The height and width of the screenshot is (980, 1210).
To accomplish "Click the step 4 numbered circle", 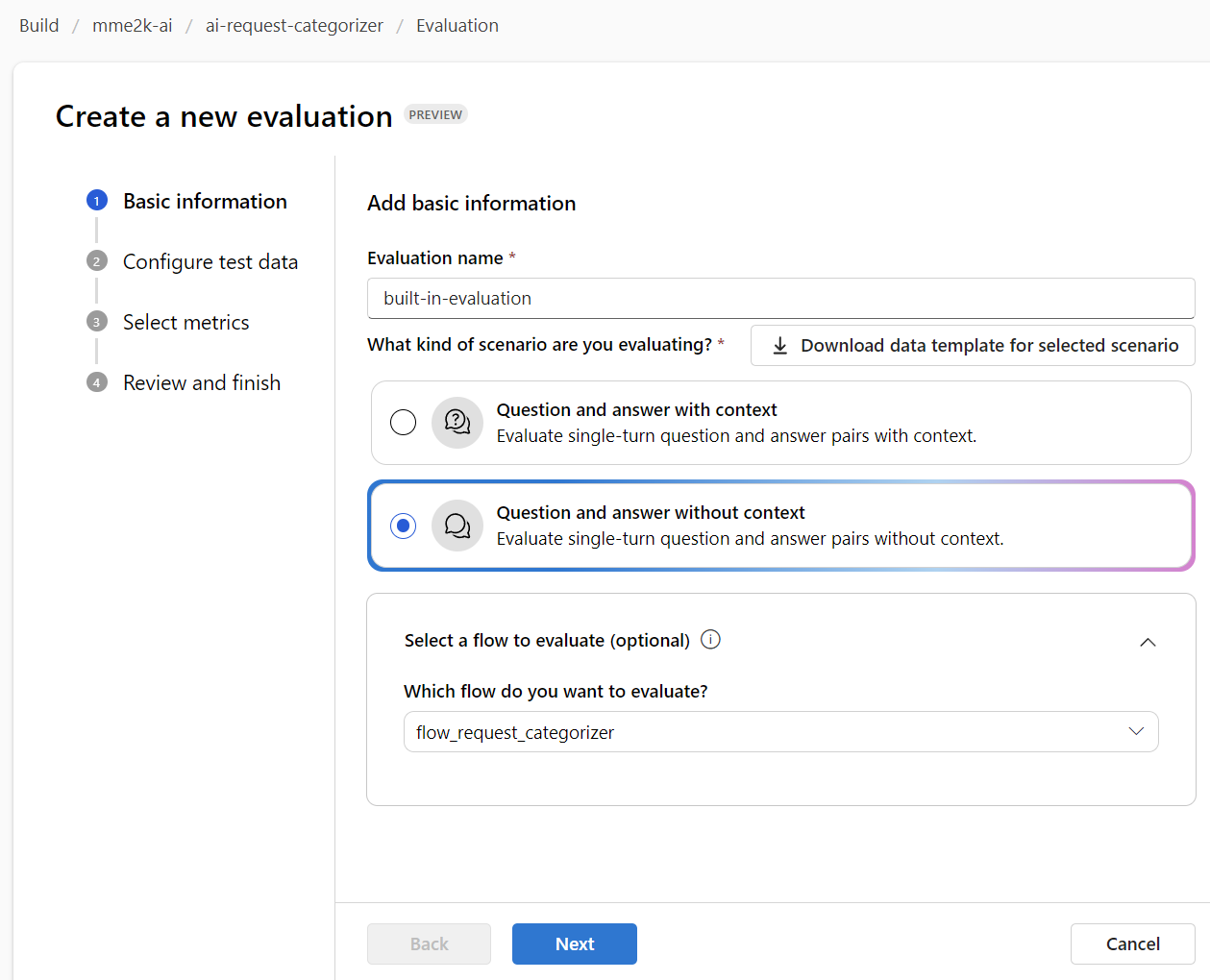I will [97, 382].
